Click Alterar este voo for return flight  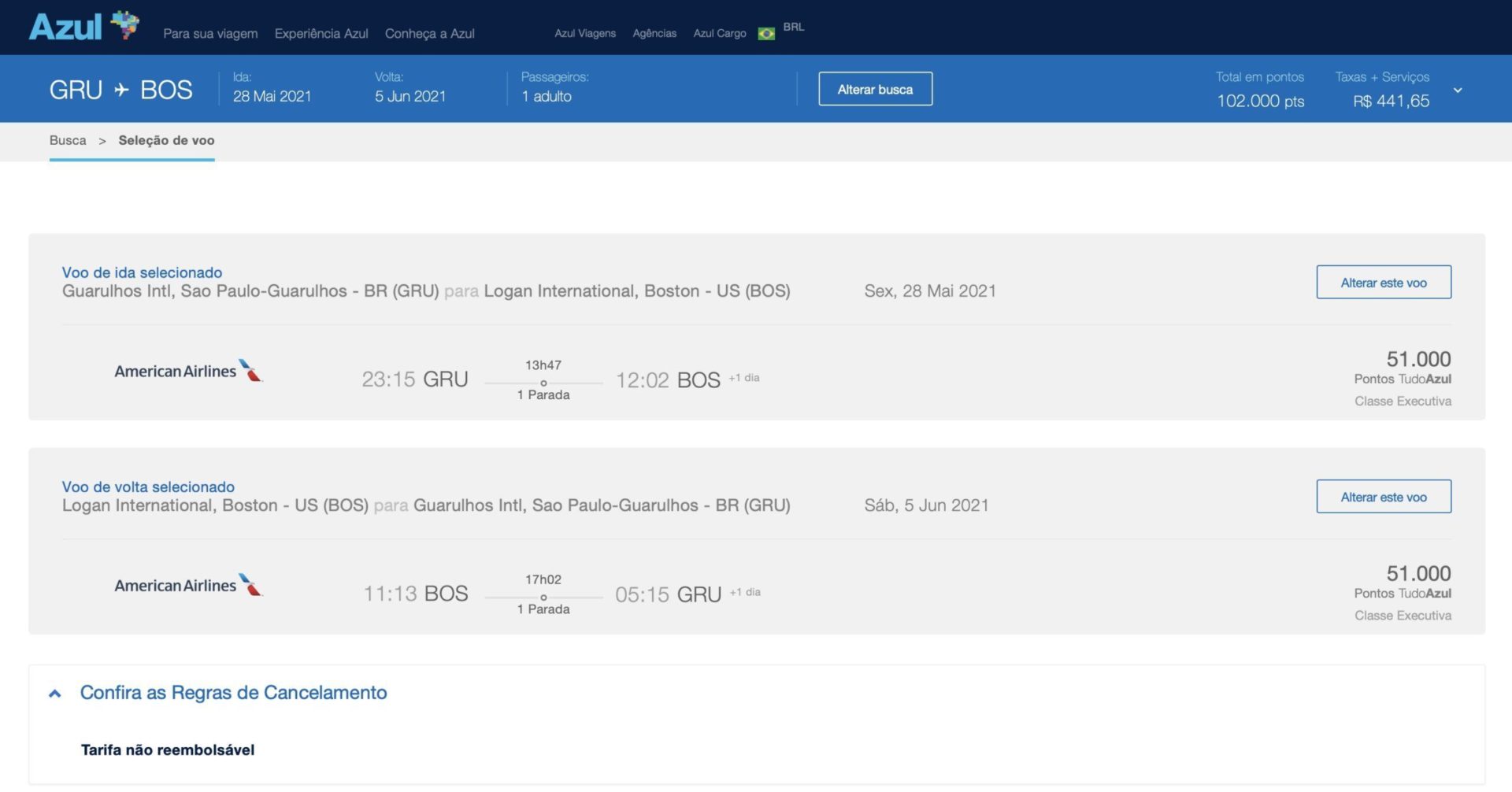[1384, 497]
